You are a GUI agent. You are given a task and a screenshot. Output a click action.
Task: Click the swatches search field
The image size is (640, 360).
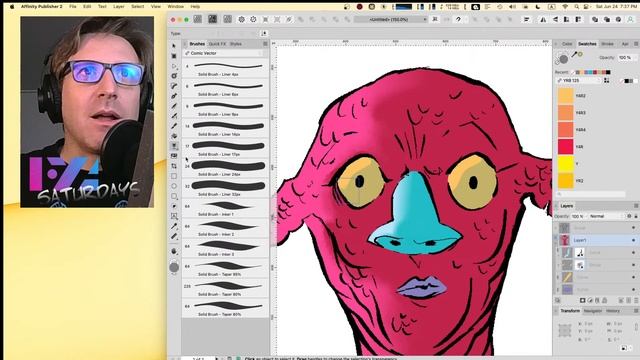pyautogui.click(x=591, y=194)
